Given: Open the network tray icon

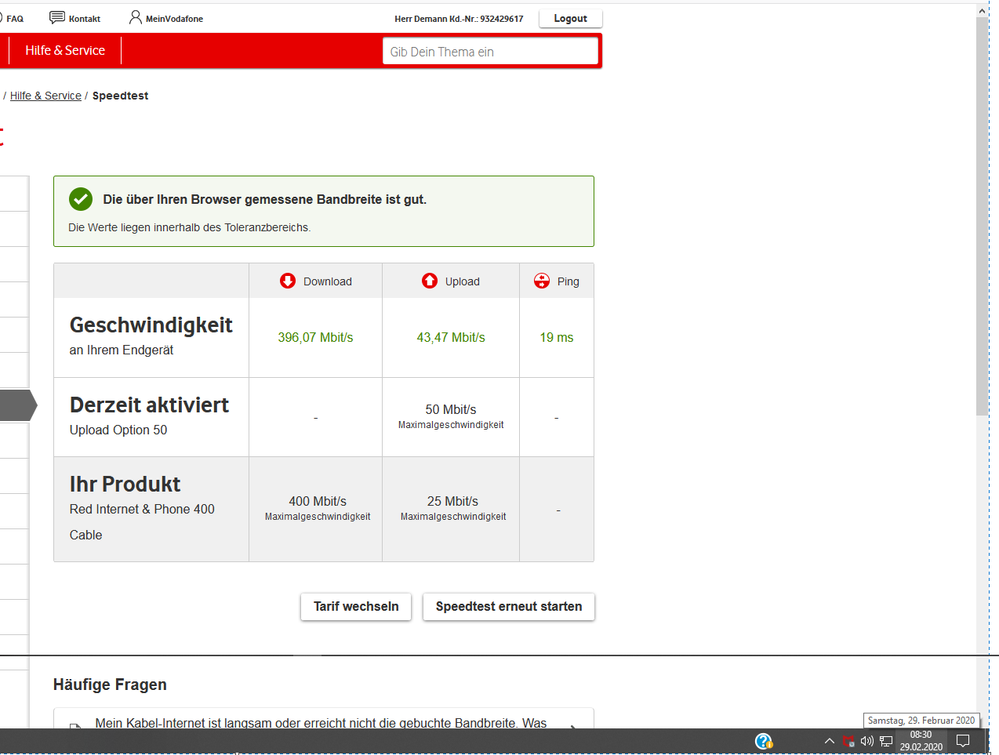Looking at the screenshot, I should pos(886,741).
